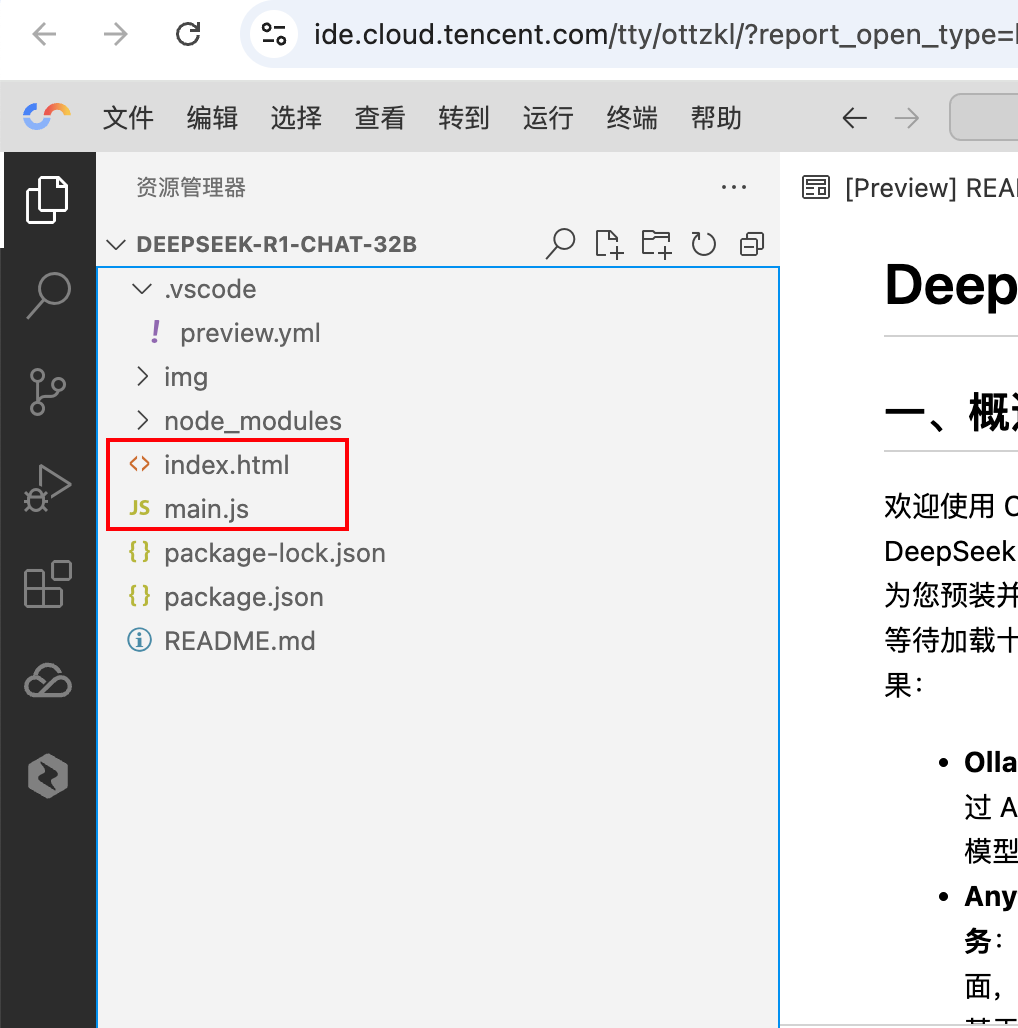Screen dimensions: 1018x1028
Task: Open the Run and Debug view
Action: [x=47, y=487]
